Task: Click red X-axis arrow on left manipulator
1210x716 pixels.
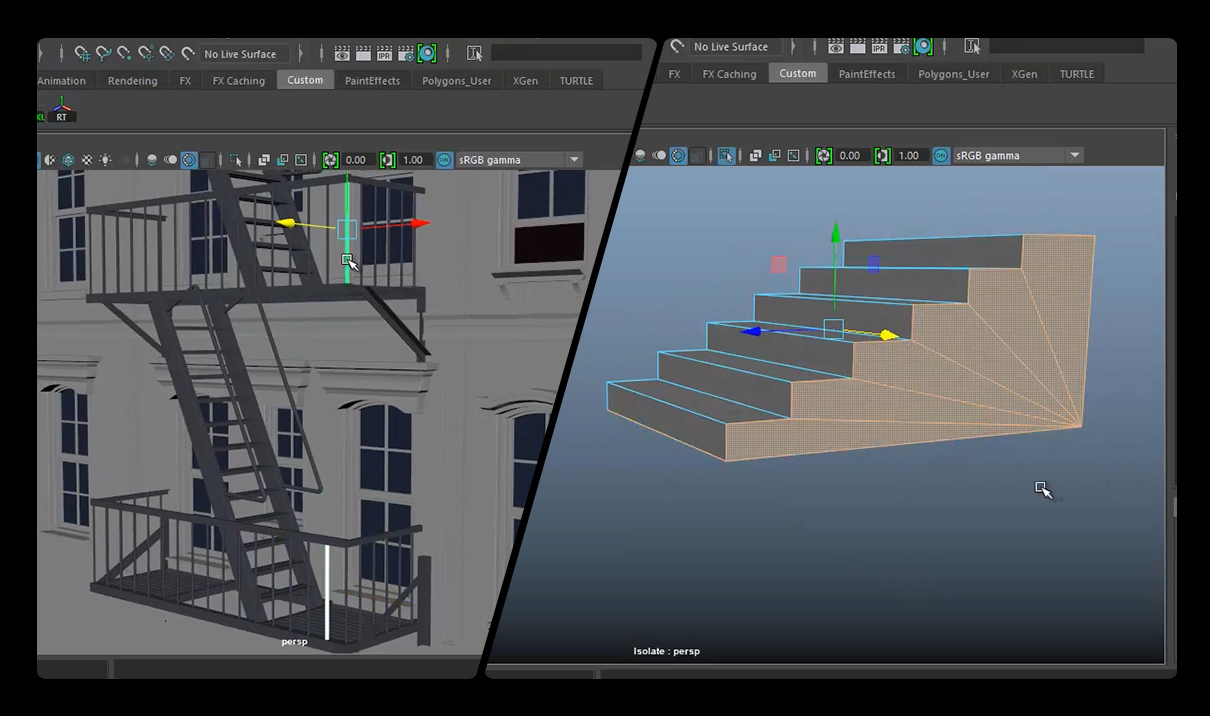Action: [x=421, y=224]
